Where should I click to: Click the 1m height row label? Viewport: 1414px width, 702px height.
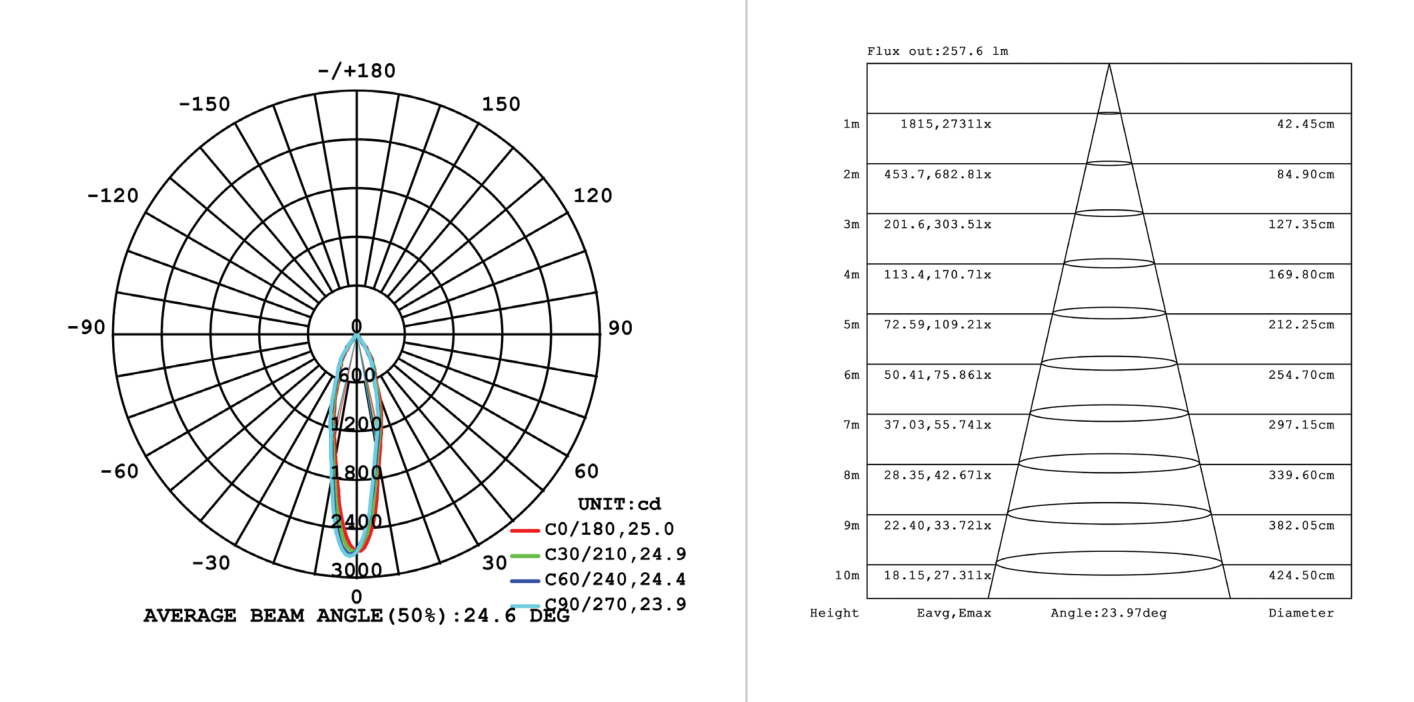click(x=851, y=125)
